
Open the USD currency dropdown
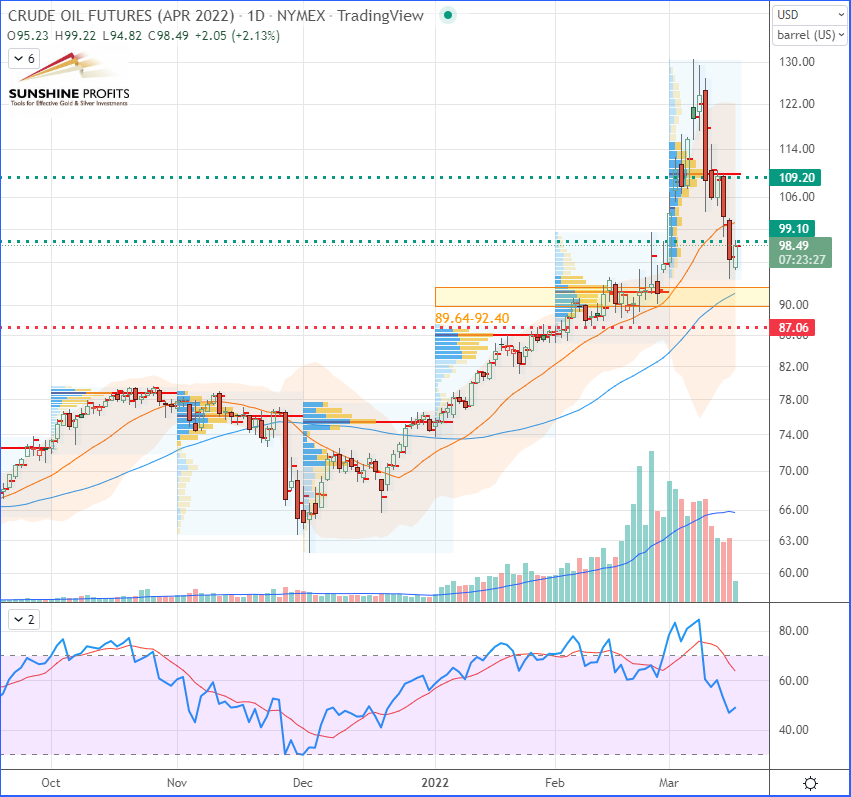click(x=809, y=15)
